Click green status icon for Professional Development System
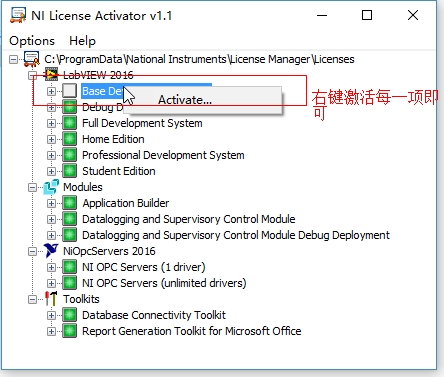444x377 pixels. coord(69,155)
